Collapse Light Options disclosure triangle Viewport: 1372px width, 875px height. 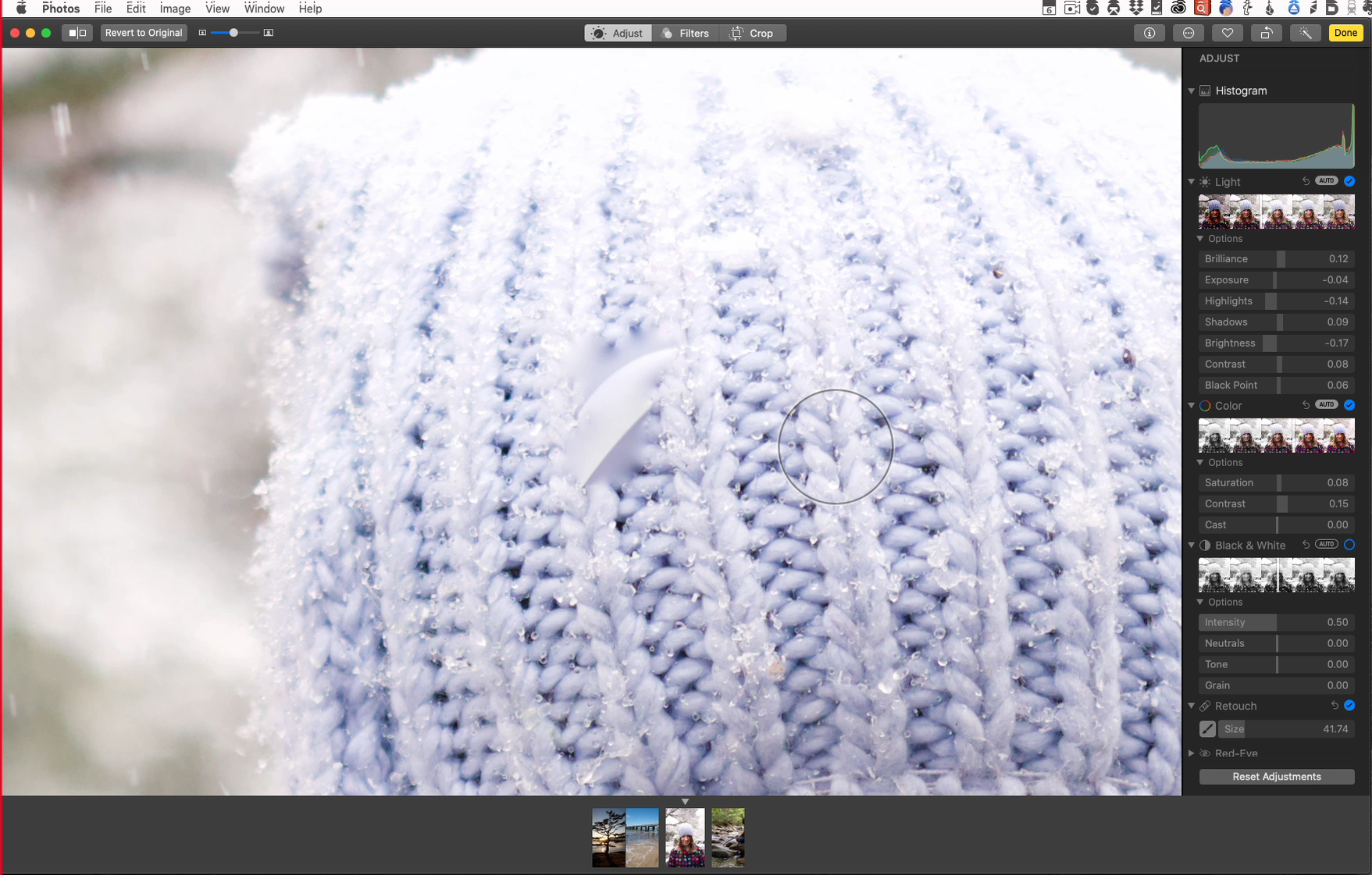pyautogui.click(x=1200, y=239)
